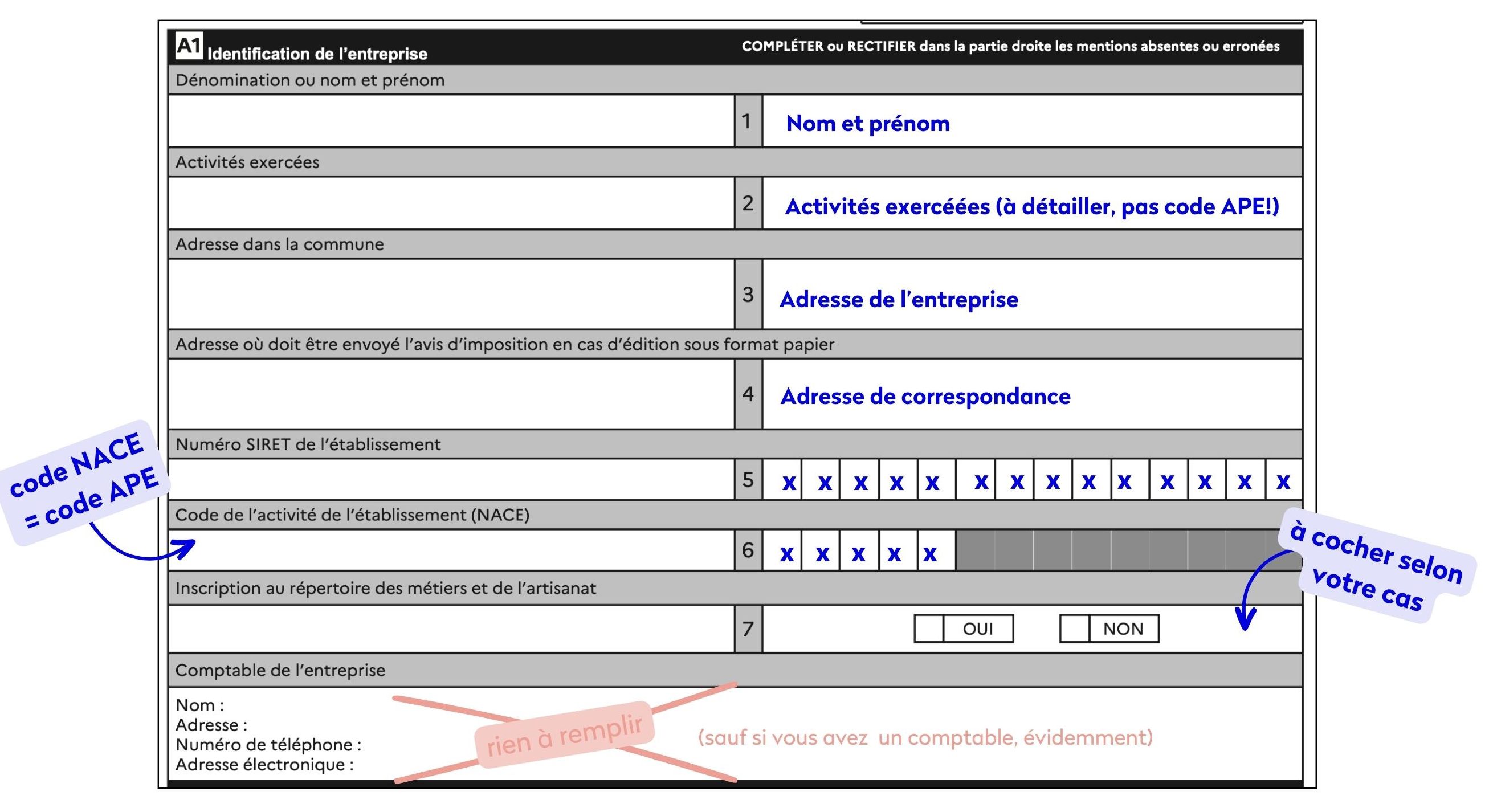Image resolution: width=1489 pixels, height=812 pixels.
Task: Click the 'COMPLÉTER ou RECTIFIER' instruction text
Action: [x=1010, y=46]
